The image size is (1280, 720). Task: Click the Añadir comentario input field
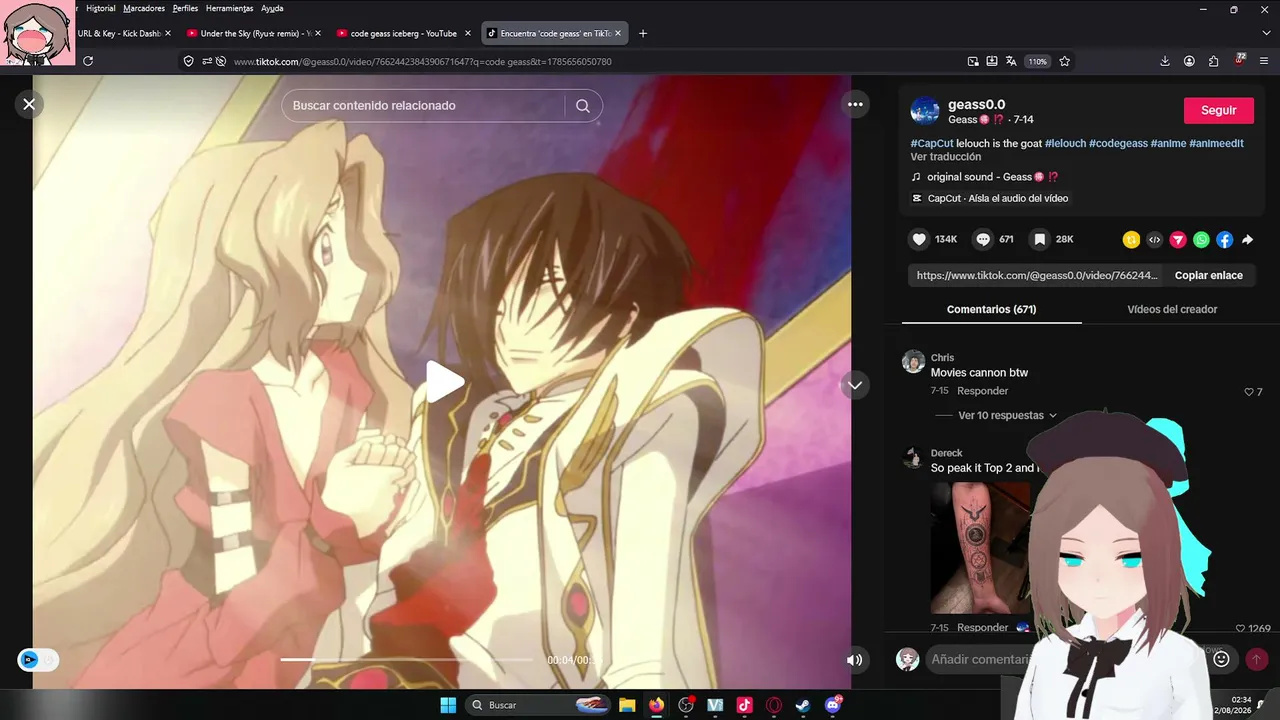pyautogui.click(x=980, y=660)
